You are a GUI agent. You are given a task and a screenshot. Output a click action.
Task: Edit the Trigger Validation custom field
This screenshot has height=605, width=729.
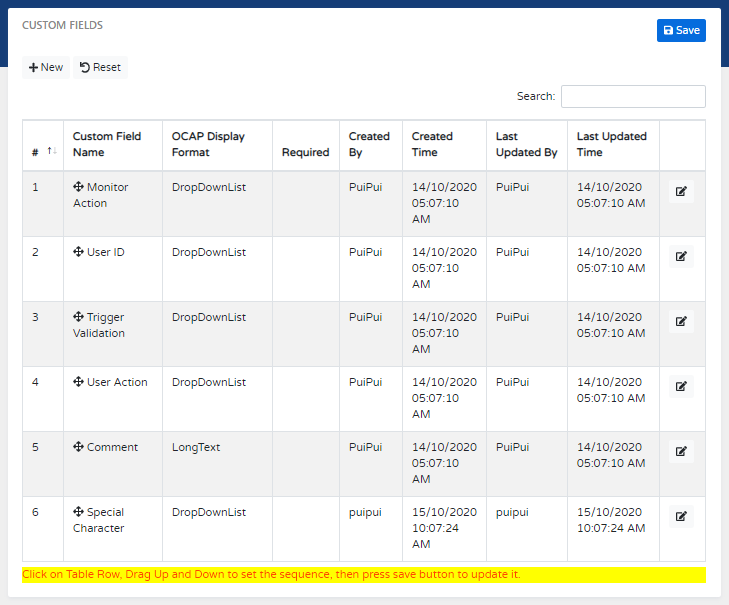coord(681,322)
